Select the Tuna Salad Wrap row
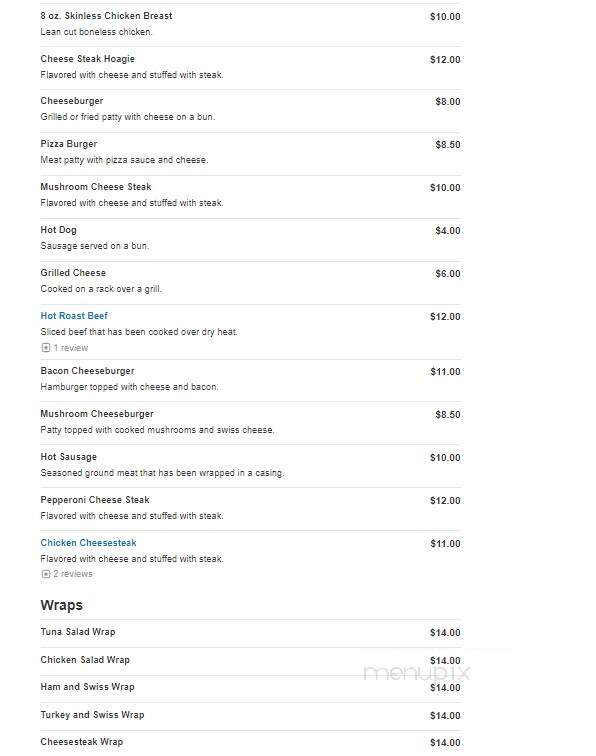 pyautogui.click(x=250, y=633)
